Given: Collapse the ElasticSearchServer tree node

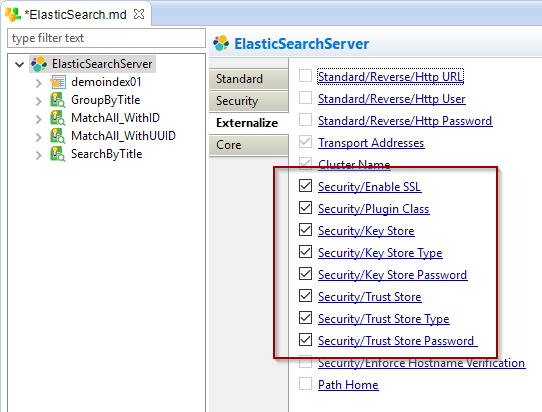Looking at the screenshot, I should pyautogui.click(x=20, y=64).
